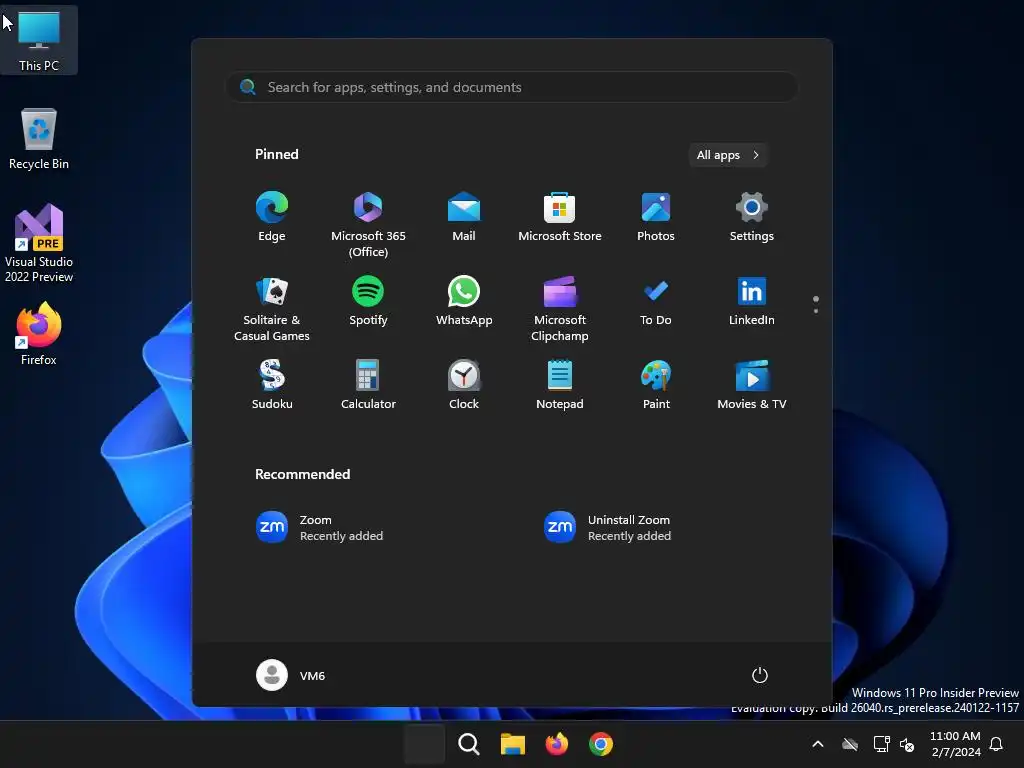Click the power button in Start menu
The height and width of the screenshot is (768, 1024).
coord(760,675)
